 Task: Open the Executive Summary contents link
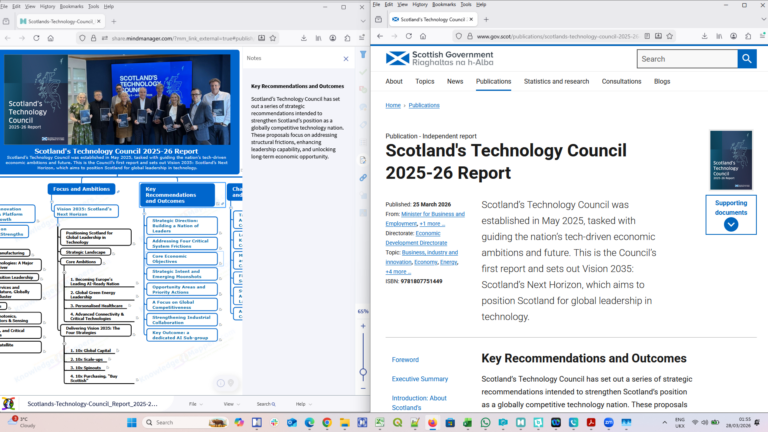[x=420, y=379]
